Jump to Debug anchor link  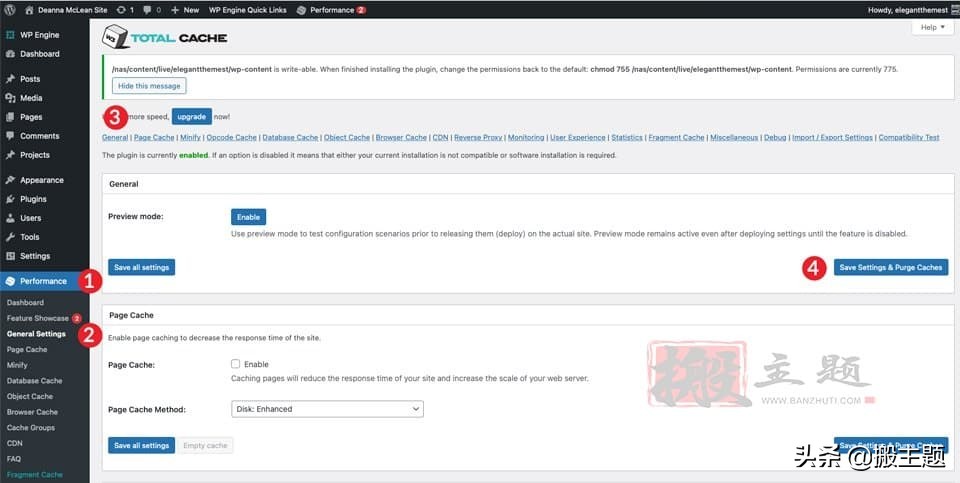pos(775,137)
